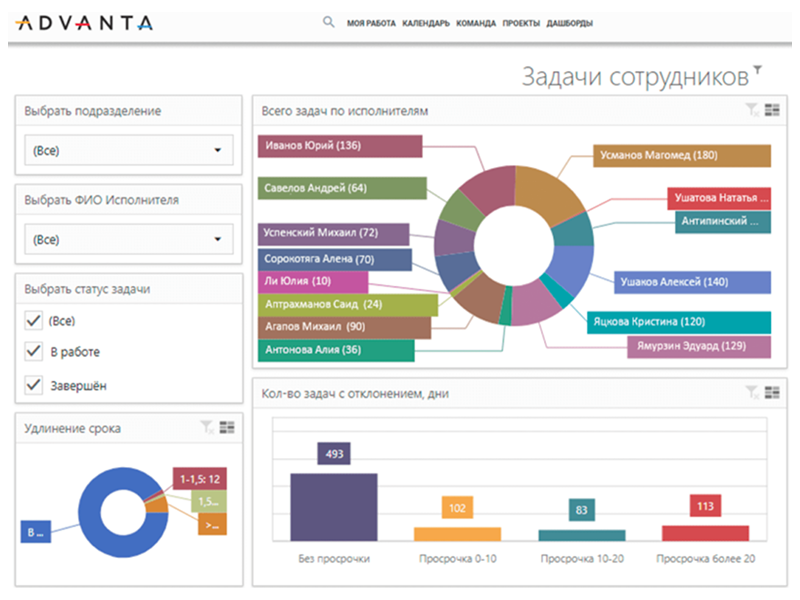800x600 pixels.
Task: Open table view icon in tasks-by-executor panel
Action: pyautogui.click(x=772, y=111)
